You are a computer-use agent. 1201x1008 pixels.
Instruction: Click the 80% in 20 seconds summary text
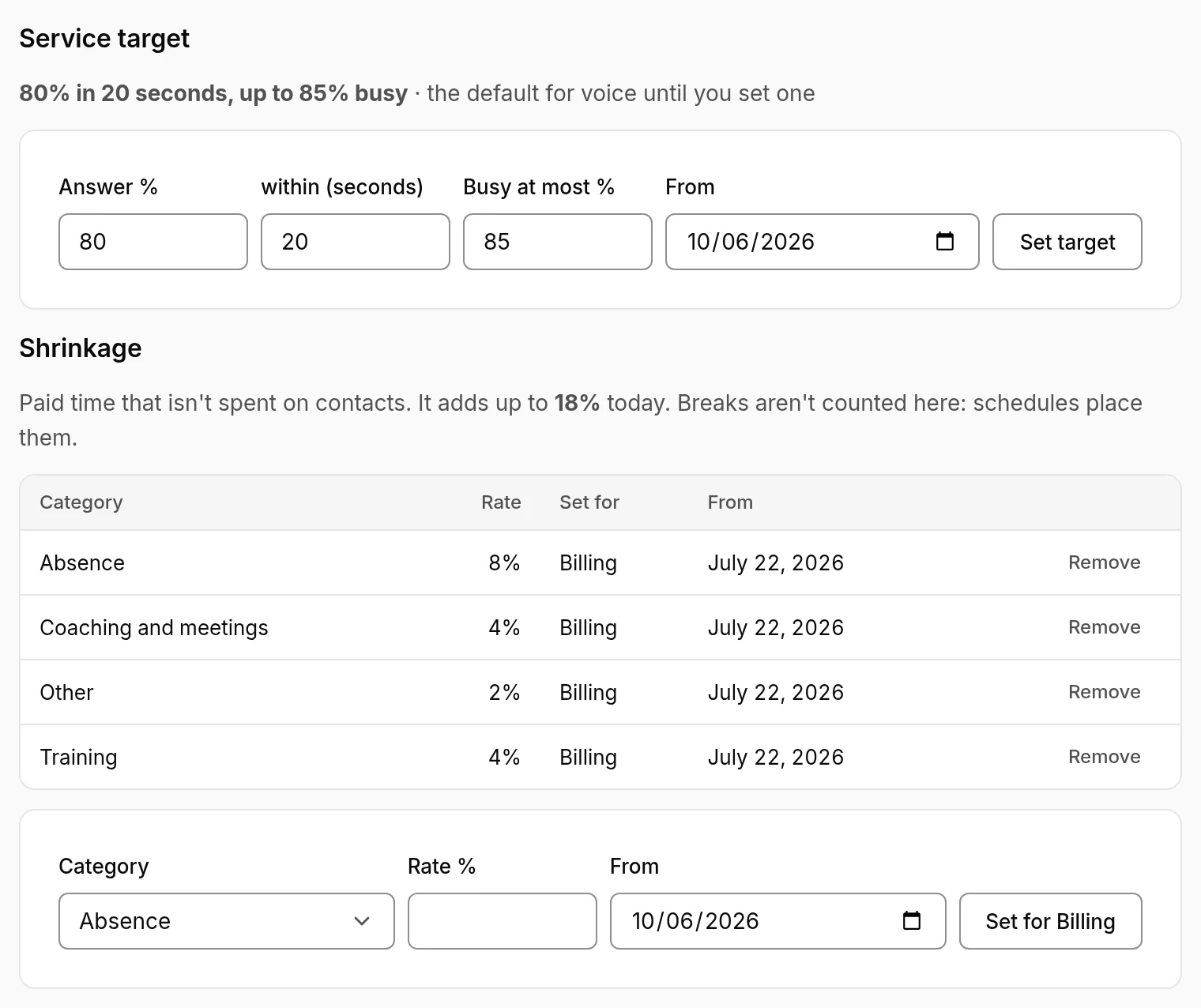coord(213,93)
